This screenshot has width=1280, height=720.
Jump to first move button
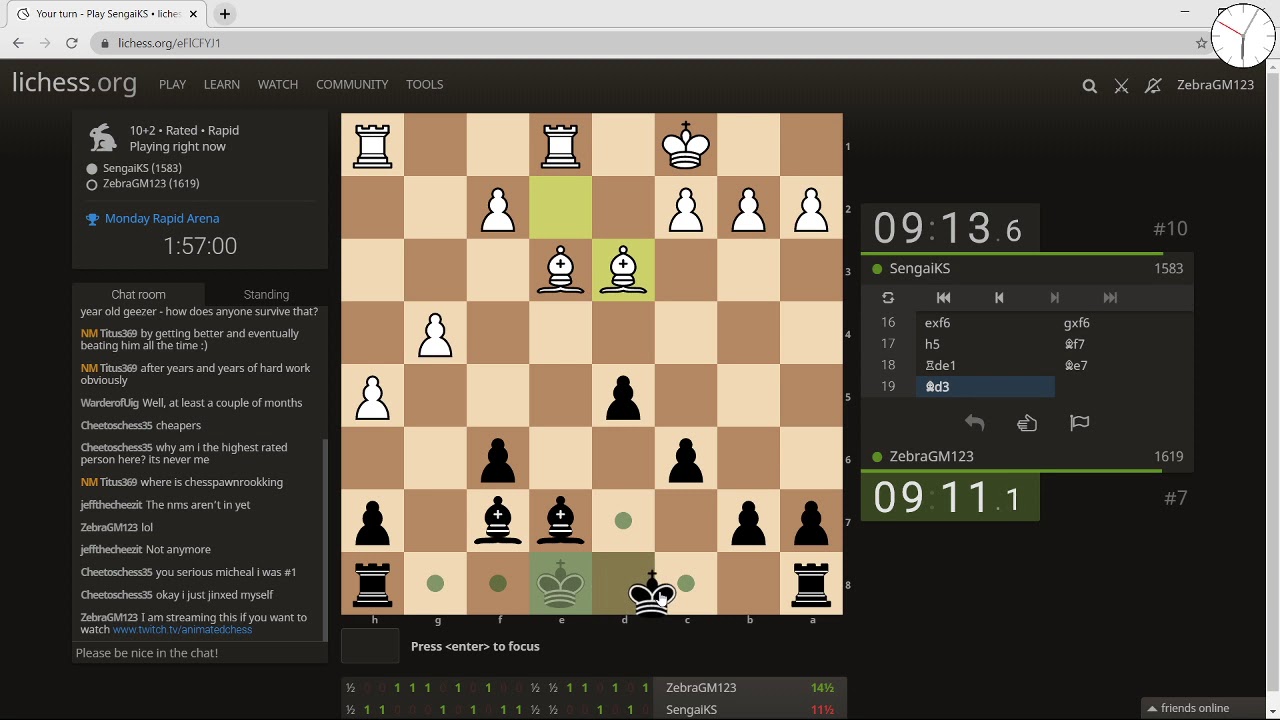tap(943, 298)
